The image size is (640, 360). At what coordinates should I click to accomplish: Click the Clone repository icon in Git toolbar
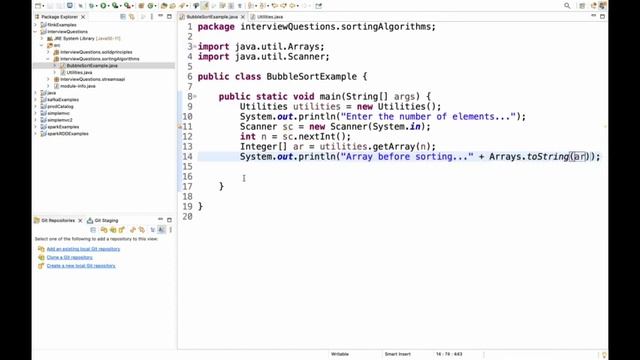(x=113, y=230)
